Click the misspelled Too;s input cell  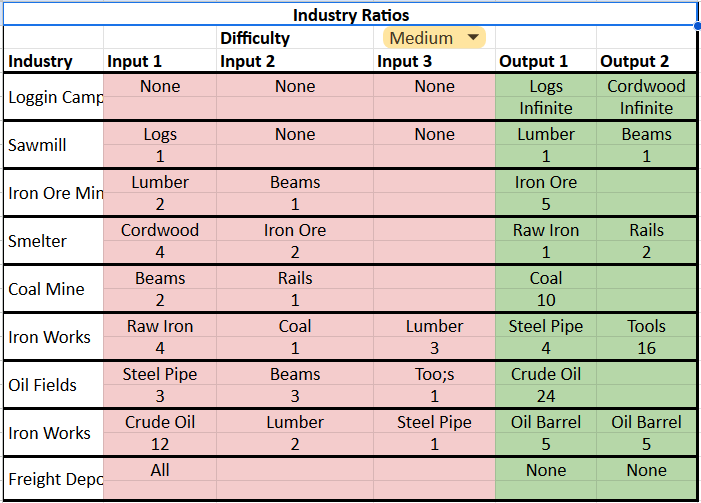click(x=434, y=374)
